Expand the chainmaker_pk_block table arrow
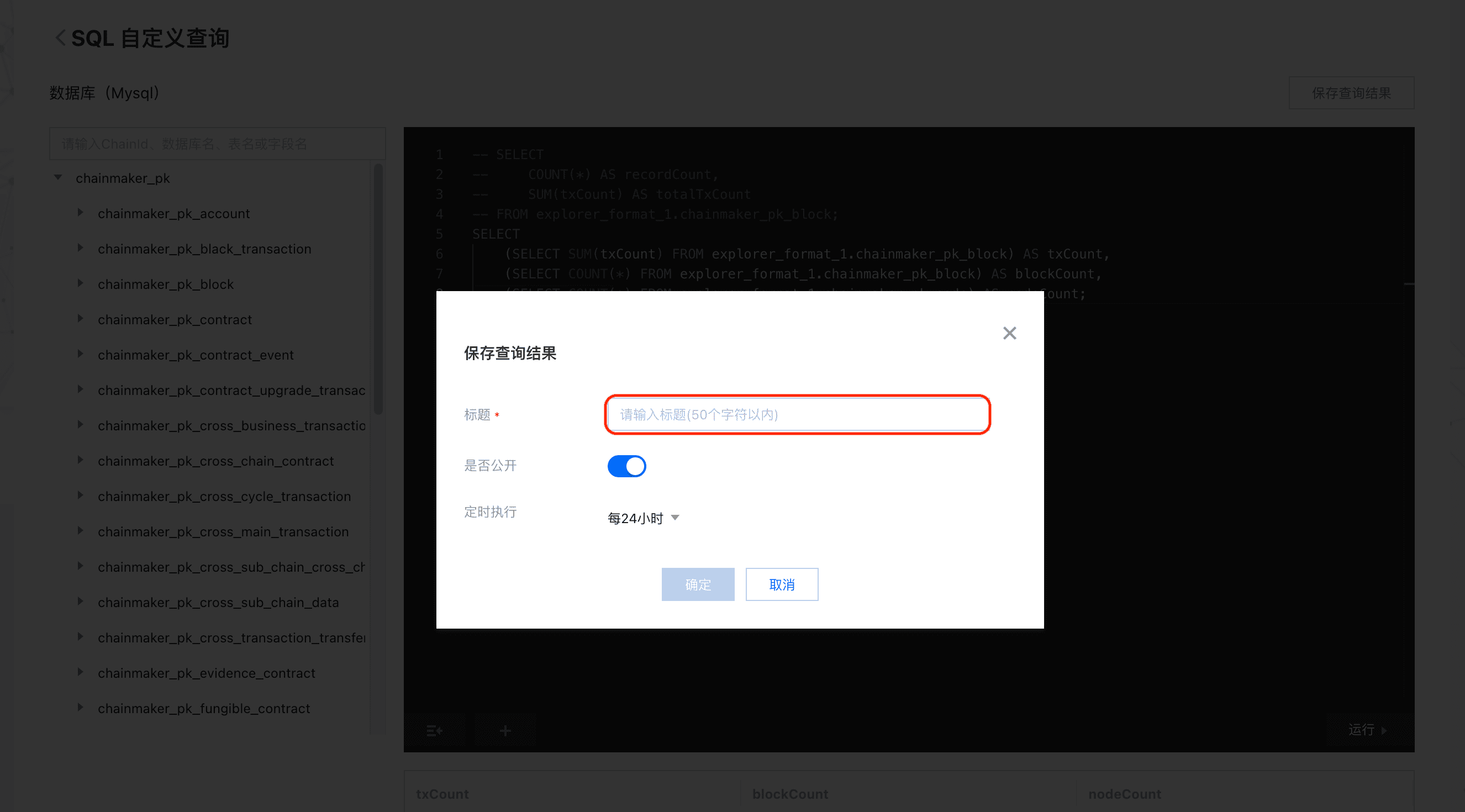Image resolution: width=1465 pixels, height=812 pixels. click(x=80, y=283)
